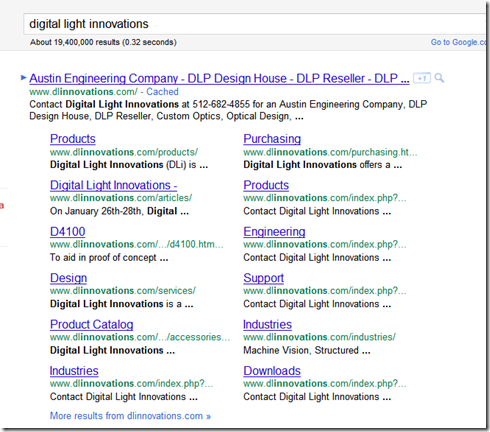Click the www.dlinnovations.com/products/ URL text
Image resolution: width=490 pixels, height=432 pixels.
click(124, 152)
